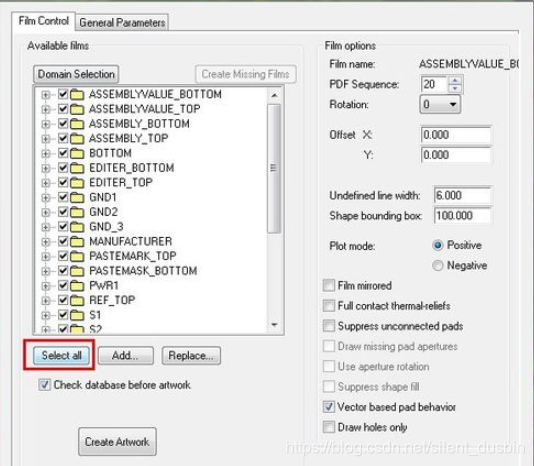
Task: Click the Offset Y input field
Action: pyautogui.click(x=456, y=155)
